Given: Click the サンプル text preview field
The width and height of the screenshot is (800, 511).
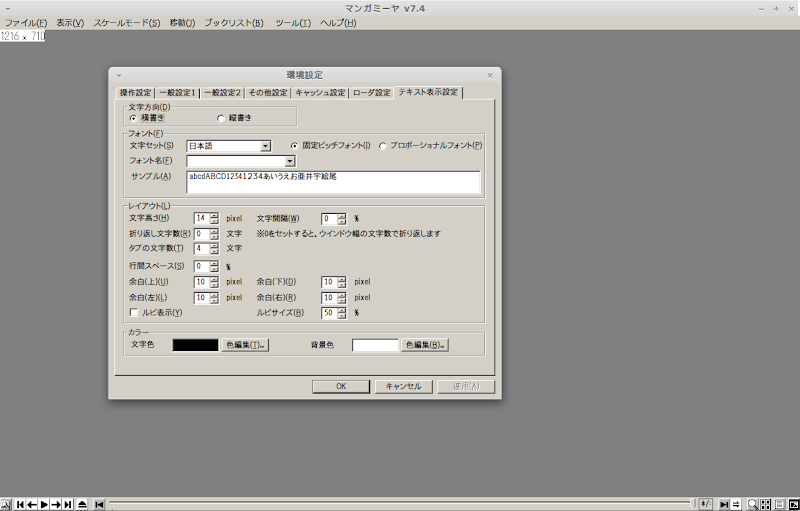Looking at the screenshot, I should (x=333, y=182).
